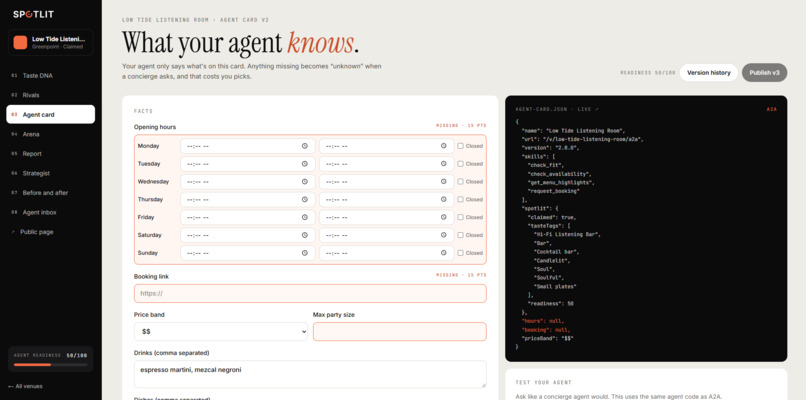Open the Public page link
The height and width of the screenshot is (400, 806).
[50, 232]
